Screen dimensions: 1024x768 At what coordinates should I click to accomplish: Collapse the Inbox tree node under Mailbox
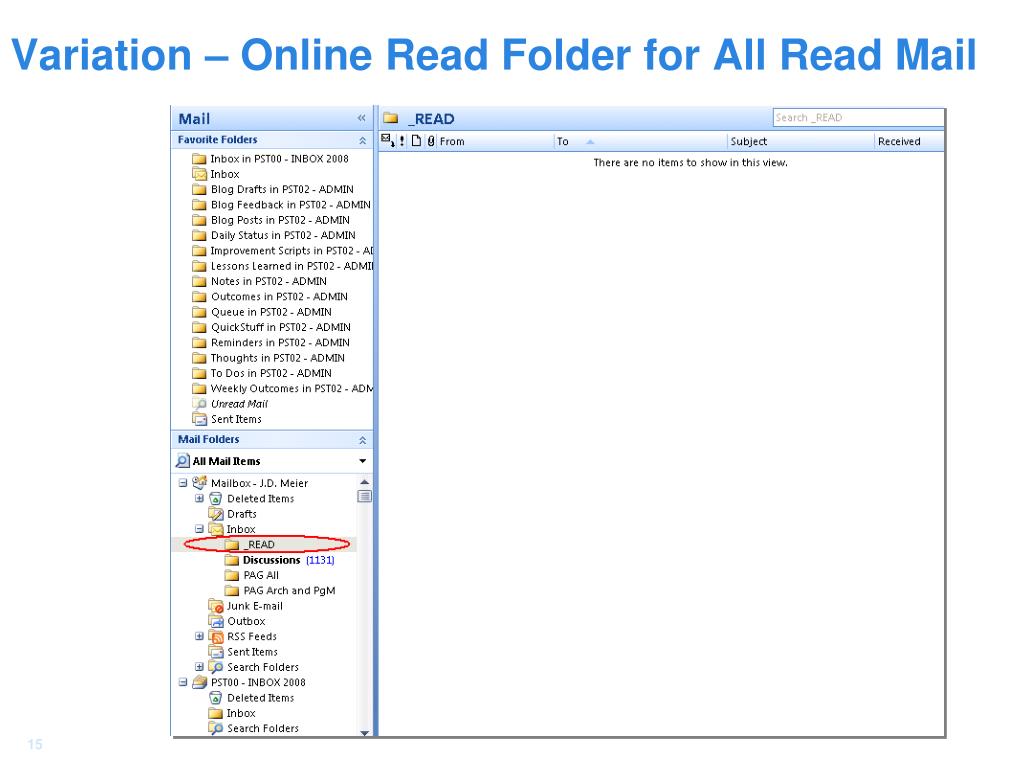tap(199, 529)
